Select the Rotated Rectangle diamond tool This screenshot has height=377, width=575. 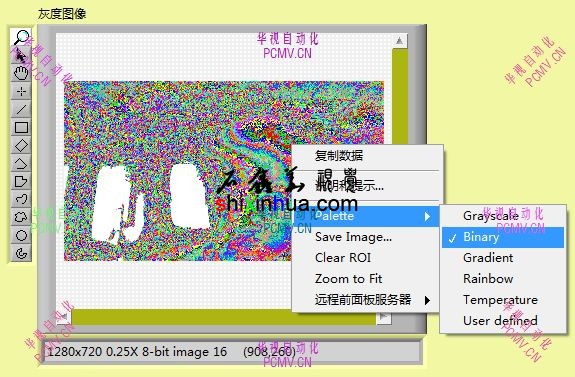(x=21, y=145)
